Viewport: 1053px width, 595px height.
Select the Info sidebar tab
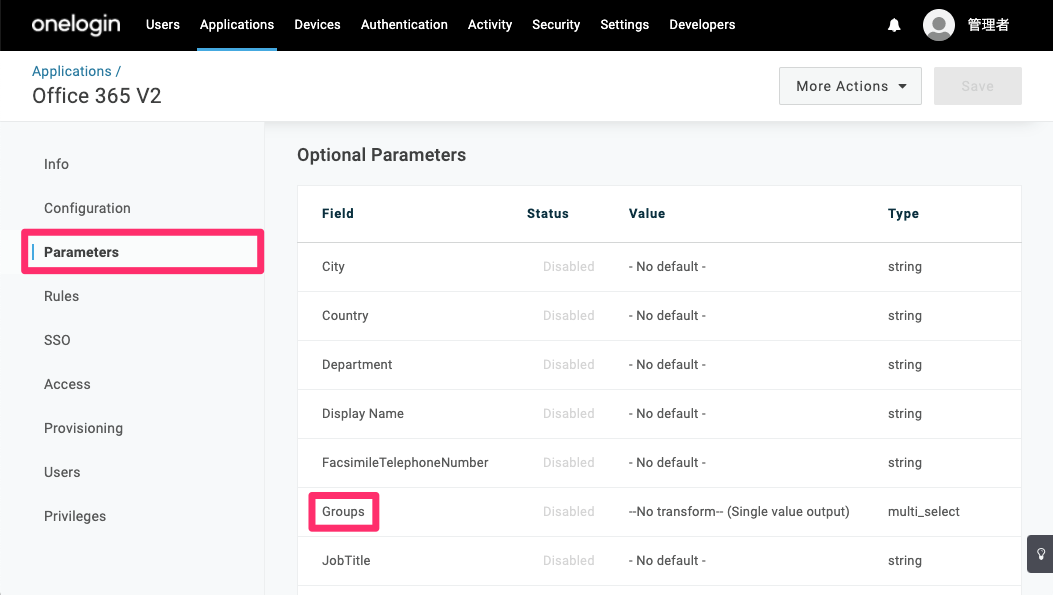[56, 164]
